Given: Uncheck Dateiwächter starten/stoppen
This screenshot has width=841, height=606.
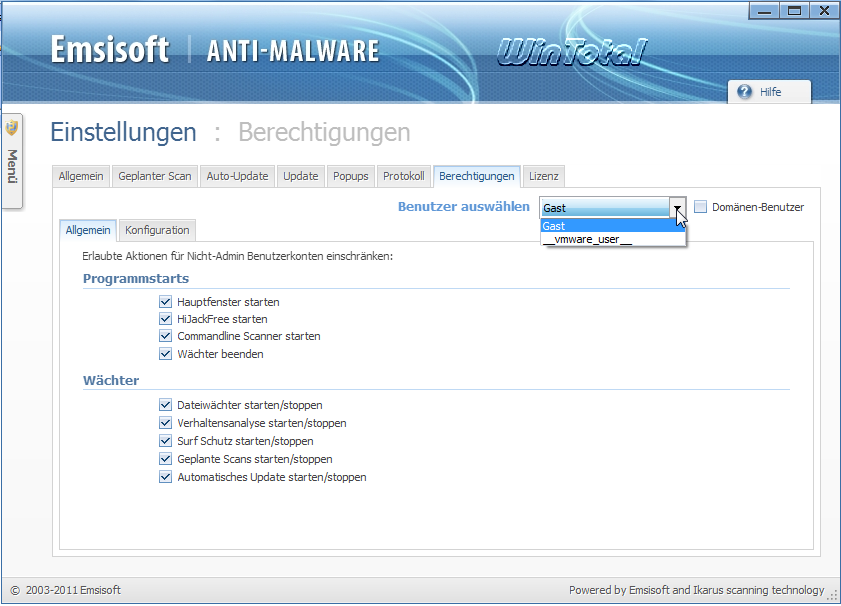Looking at the screenshot, I should pyautogui.click(x=165, y=405).
